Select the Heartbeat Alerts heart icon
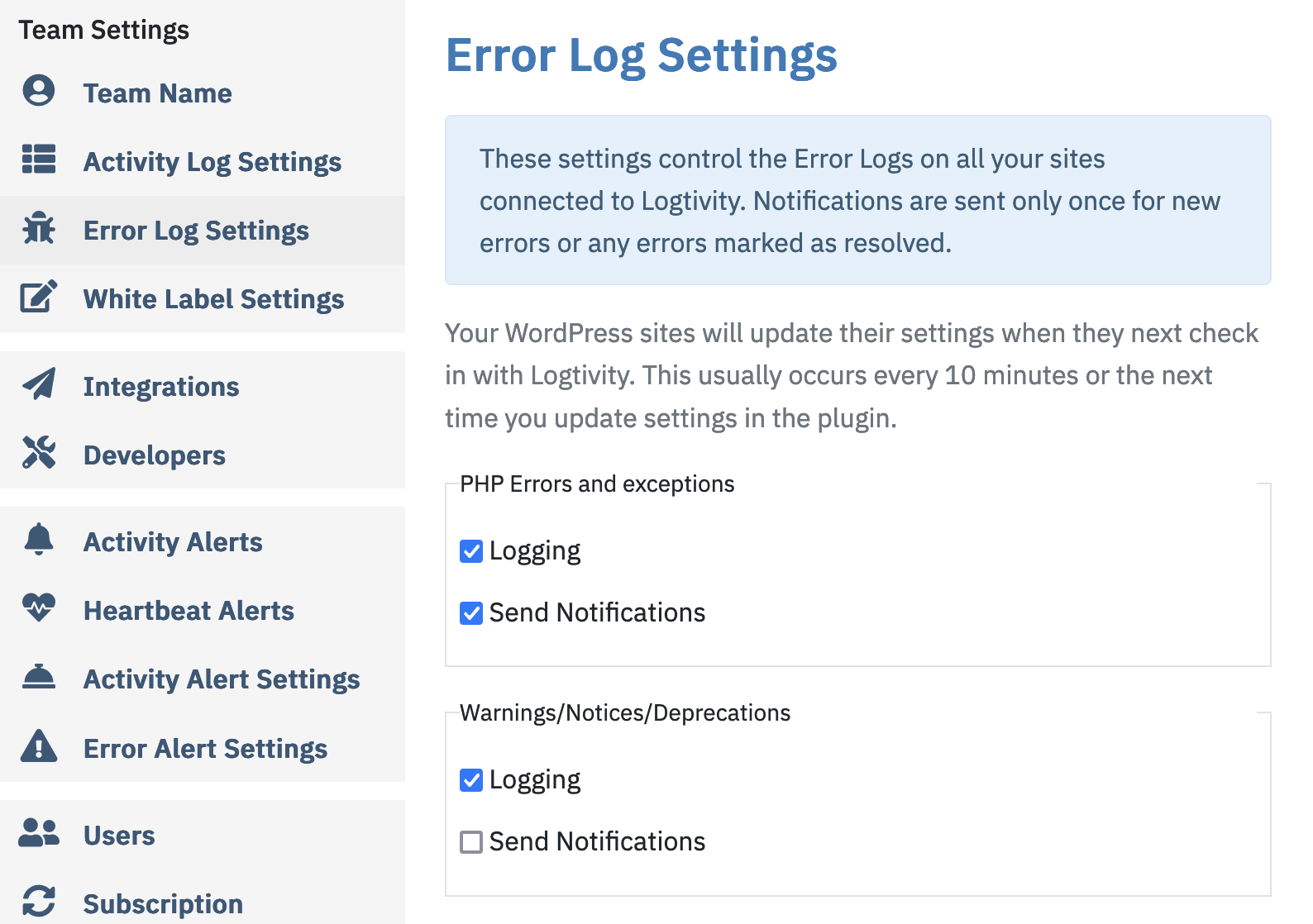Image resolution: width=1313 pixels, height=924 pixels. click(x=38, y=609)
